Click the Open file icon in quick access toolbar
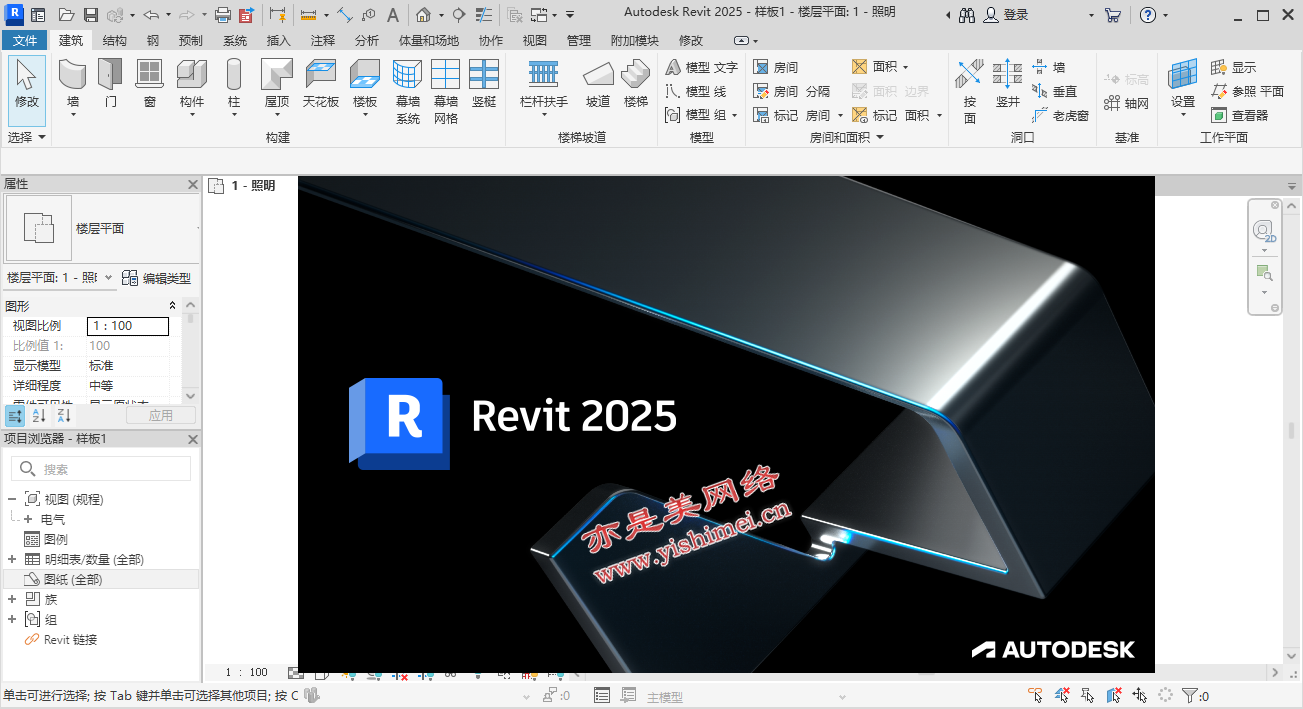This screenshot has height=709, width=1303. tap(66, 15)
